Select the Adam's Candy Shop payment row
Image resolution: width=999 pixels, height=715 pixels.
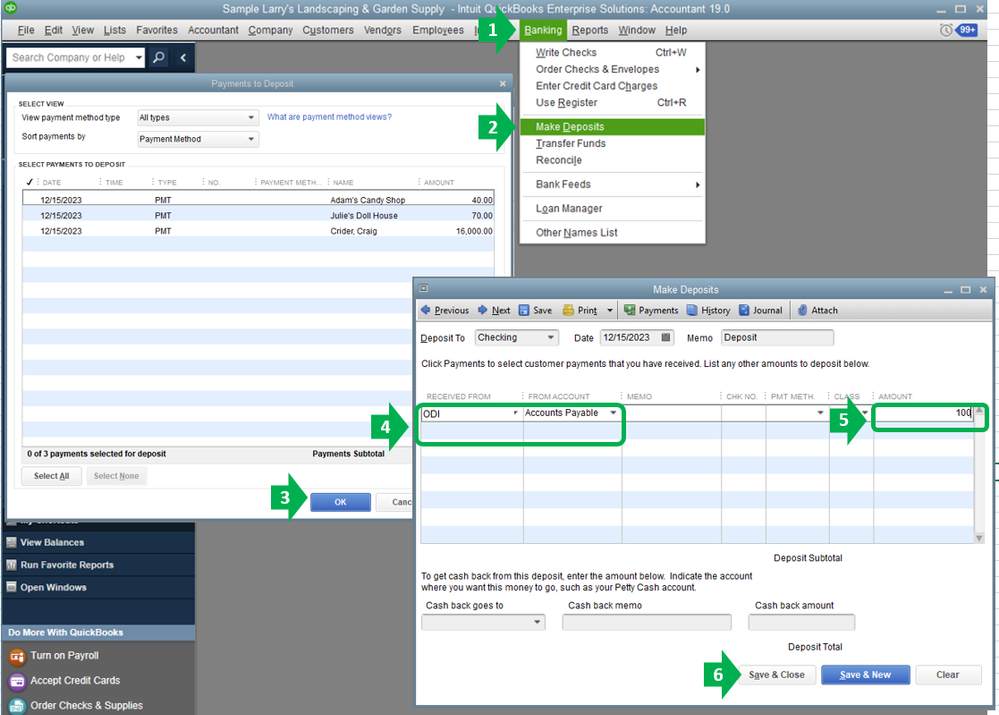pyautogui.click(x=258, y=199)
